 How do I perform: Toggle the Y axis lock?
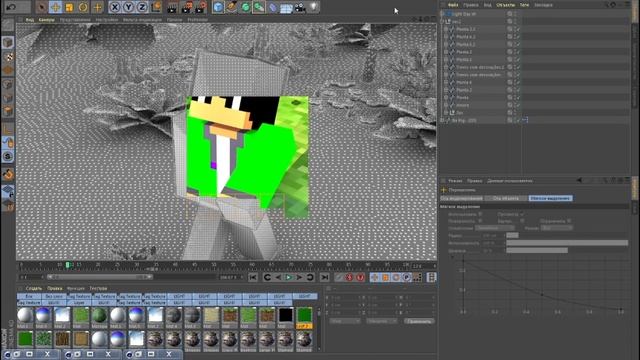[x=129, y=7]
